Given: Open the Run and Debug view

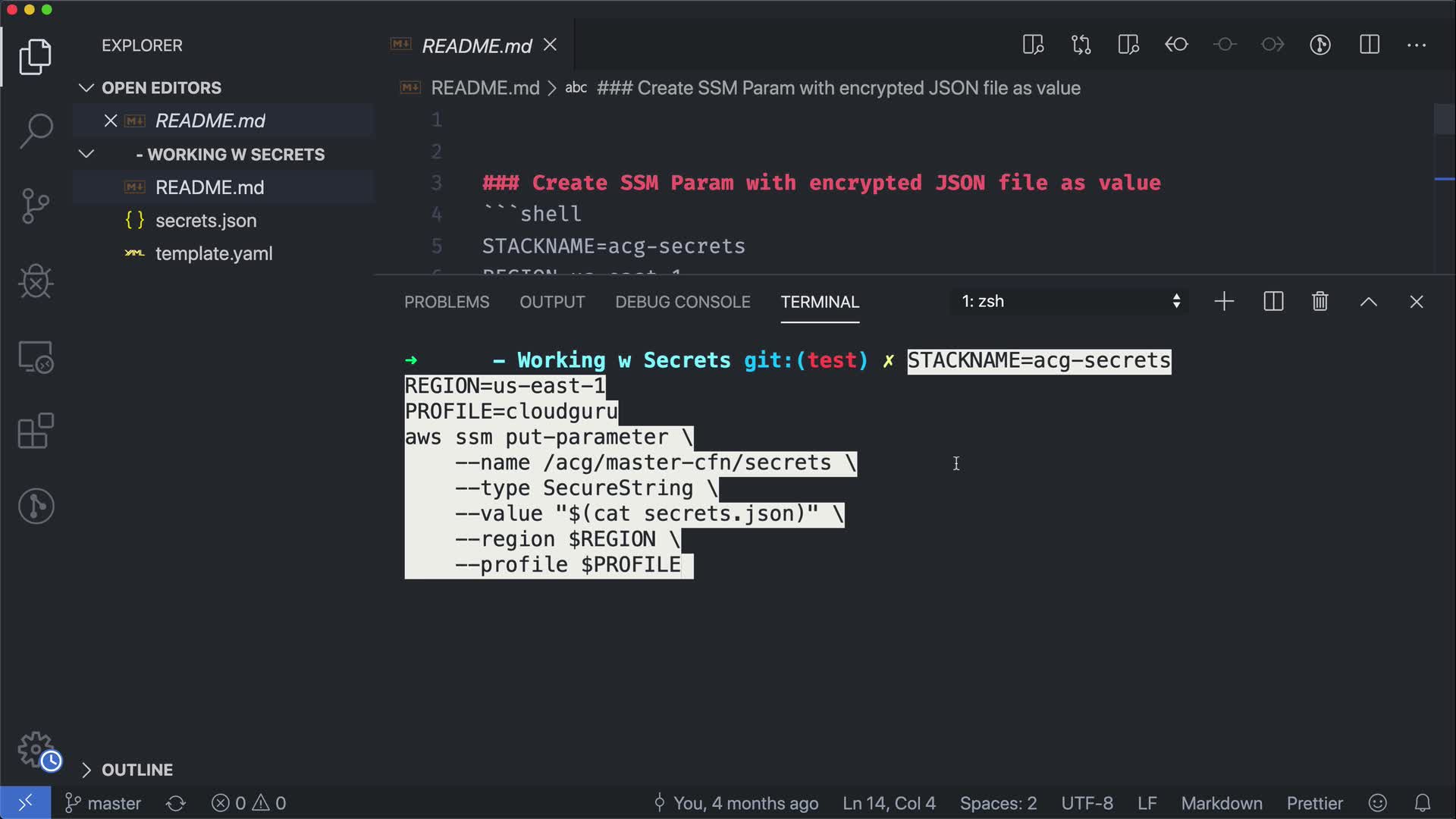Looking at the screenshot, I should coord(36,281).
